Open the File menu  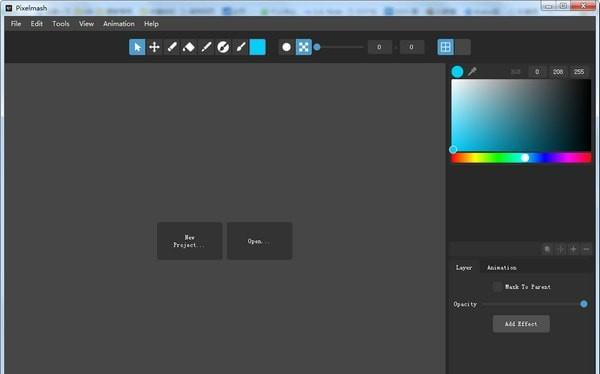[x=16, y=24]
